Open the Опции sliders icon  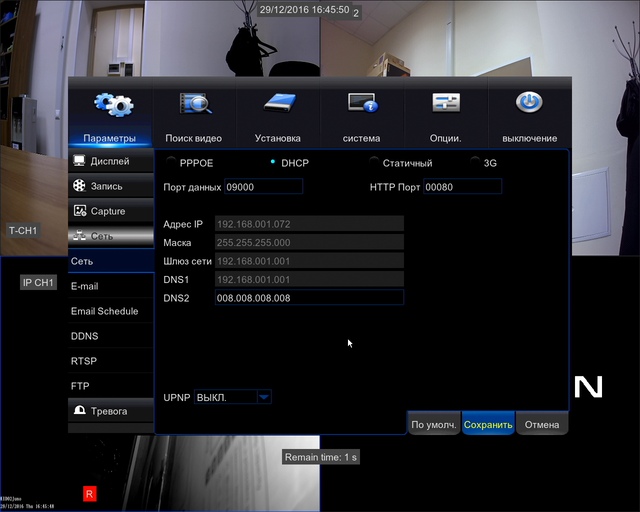click(446, 102)
